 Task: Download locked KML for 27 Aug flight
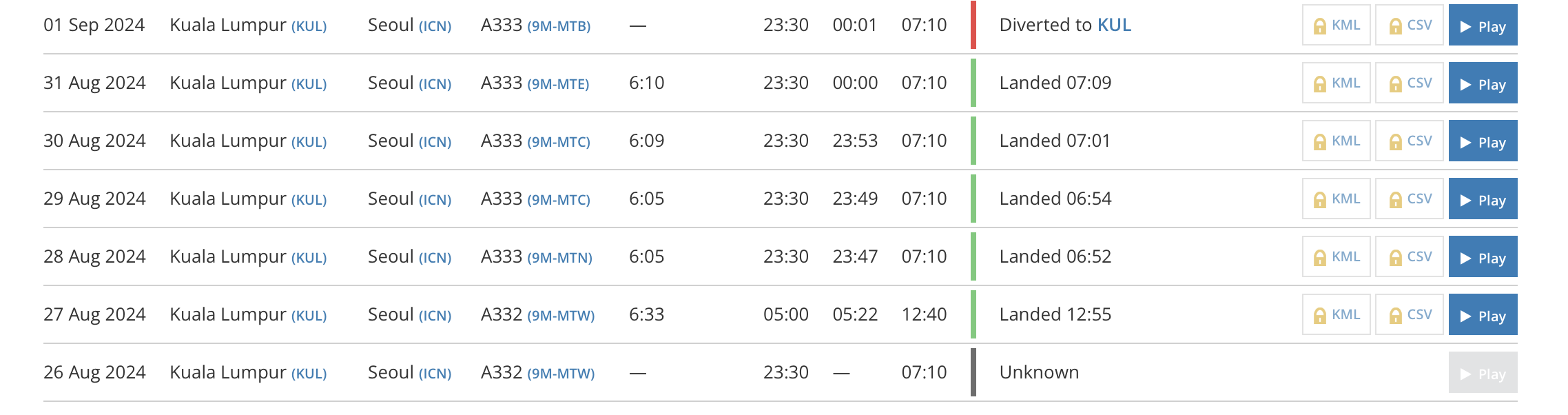coord(1337,315)
